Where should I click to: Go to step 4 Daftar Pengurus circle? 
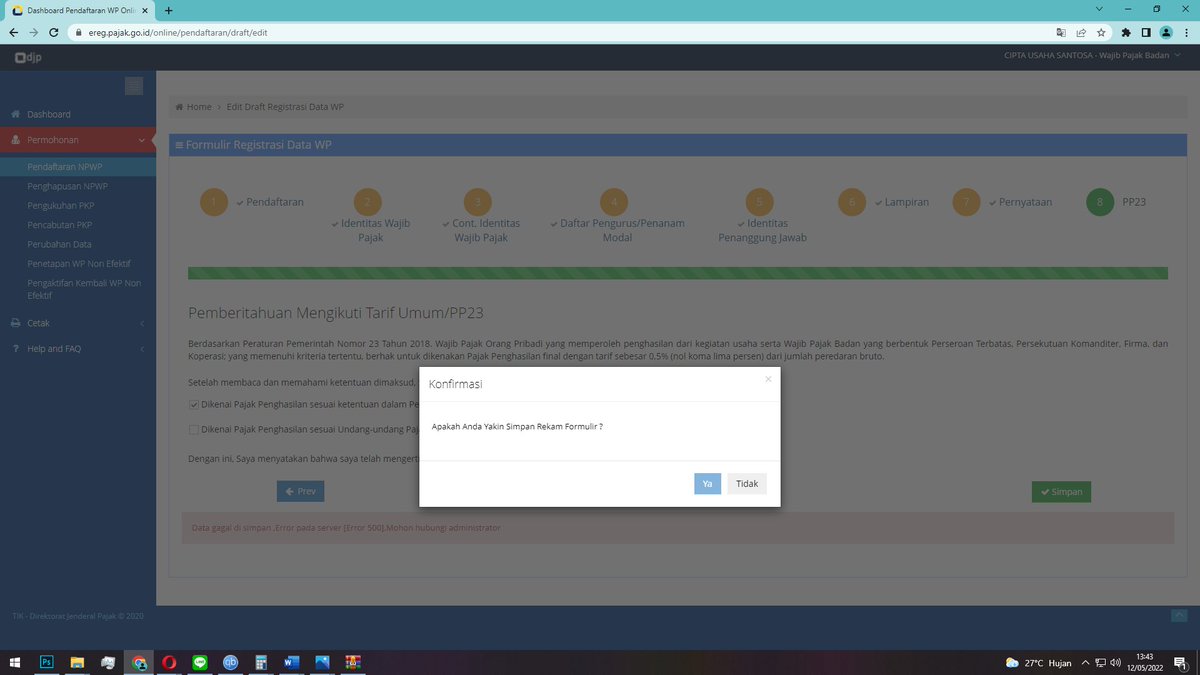click(x=613, y=203)
